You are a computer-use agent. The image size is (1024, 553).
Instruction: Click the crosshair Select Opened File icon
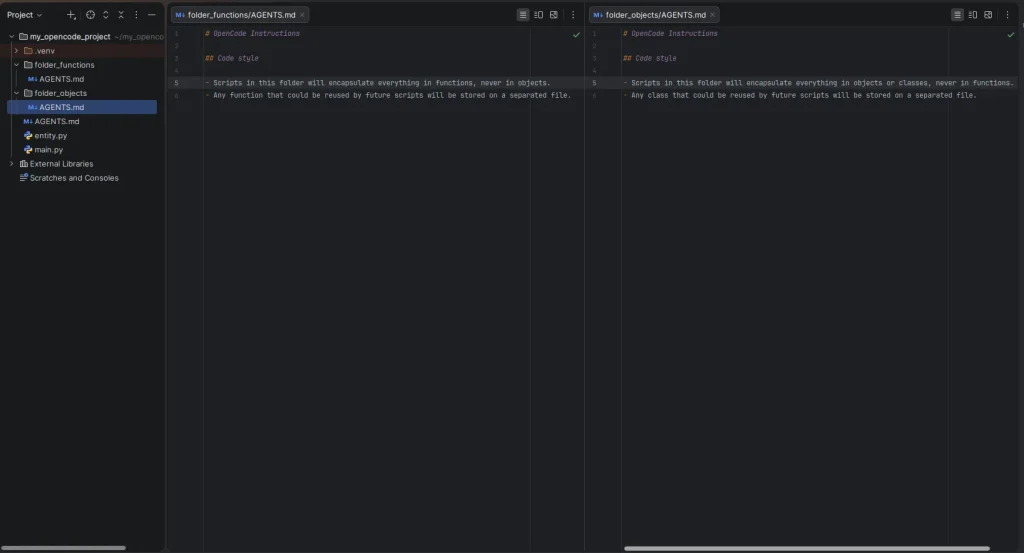coord(90,14)
